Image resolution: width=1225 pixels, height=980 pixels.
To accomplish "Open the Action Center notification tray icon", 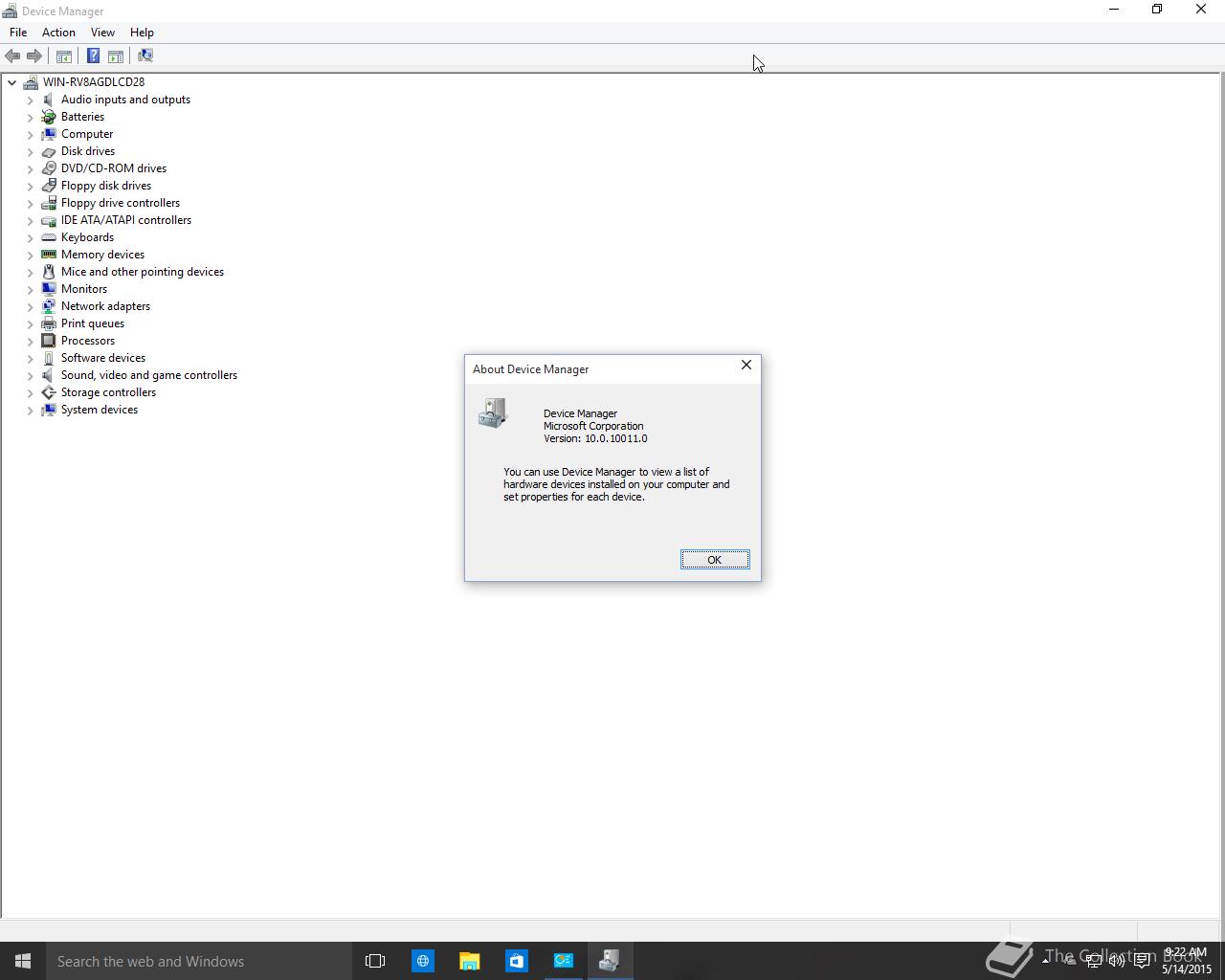I will click(1142, 961).
